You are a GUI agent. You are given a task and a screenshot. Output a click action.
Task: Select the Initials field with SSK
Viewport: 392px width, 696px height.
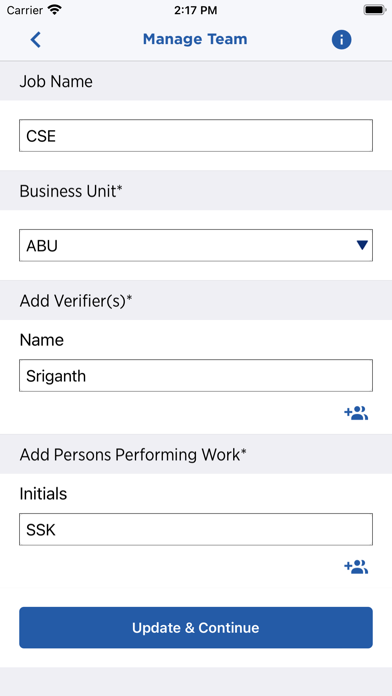[x=196, y=530]
